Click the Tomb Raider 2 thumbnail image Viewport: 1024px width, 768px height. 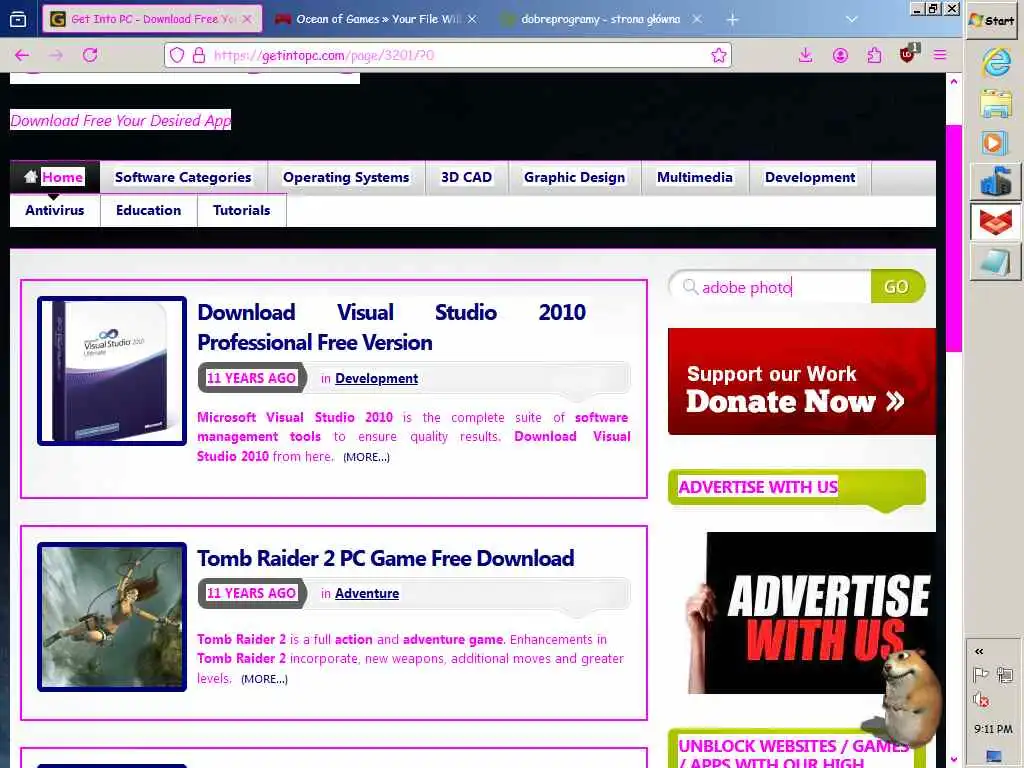click(112, 616)
